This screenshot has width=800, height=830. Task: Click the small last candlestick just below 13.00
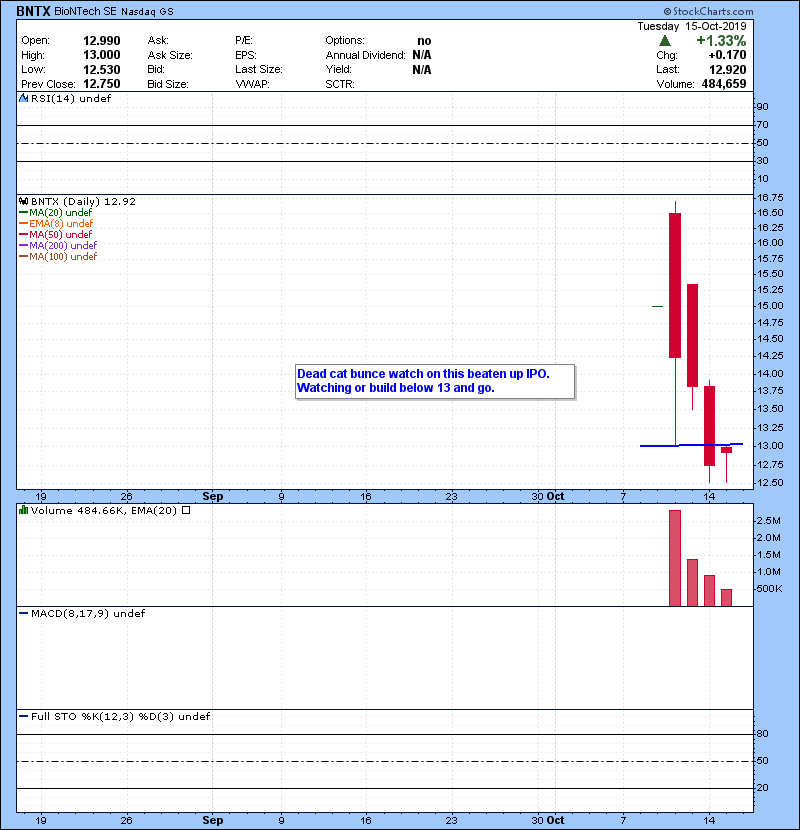click(726, 450)
